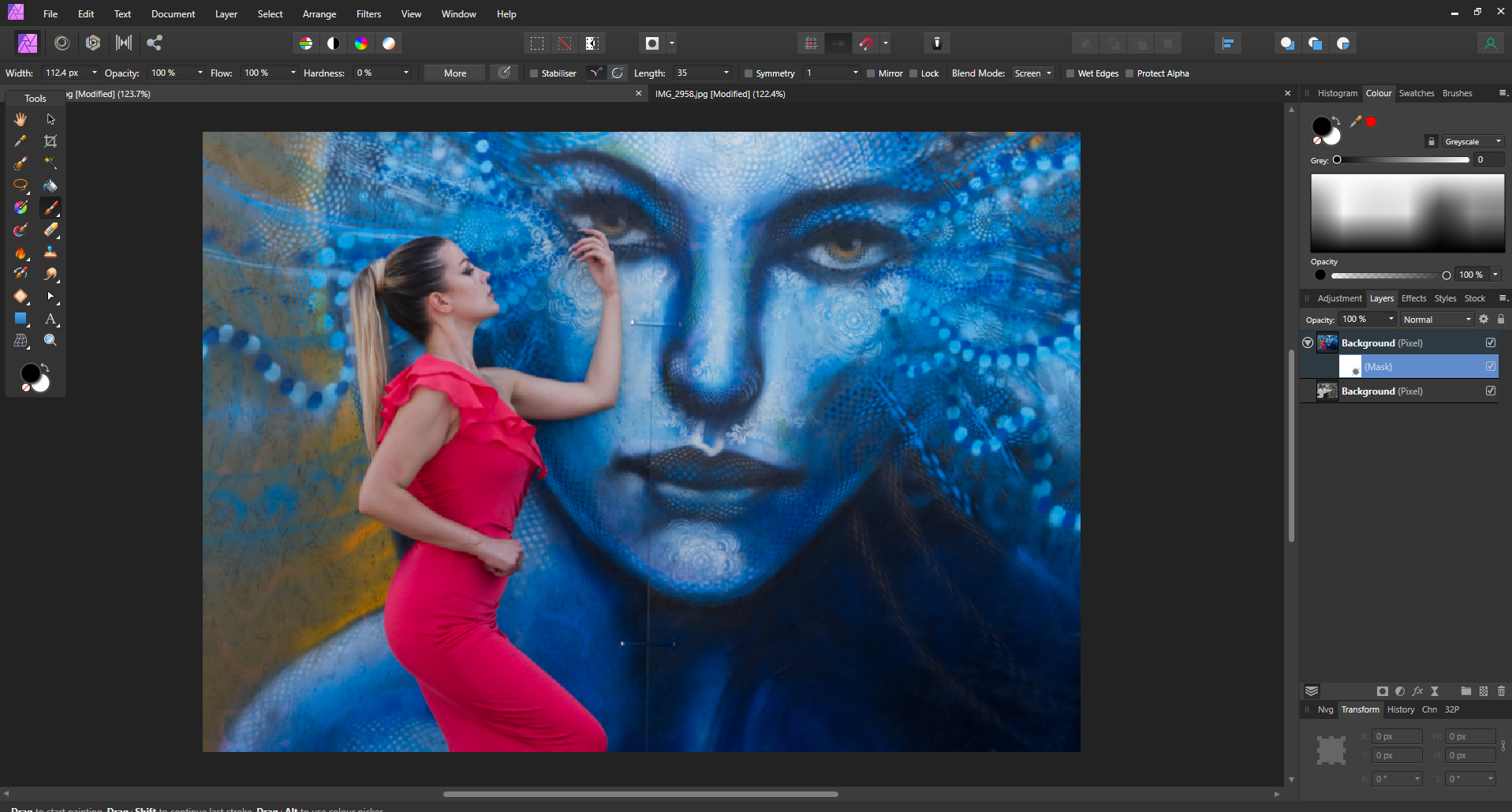Open Layer Effects fx icon
Viewport: 1512px width, 812px height.
(x=1417, y=691)
